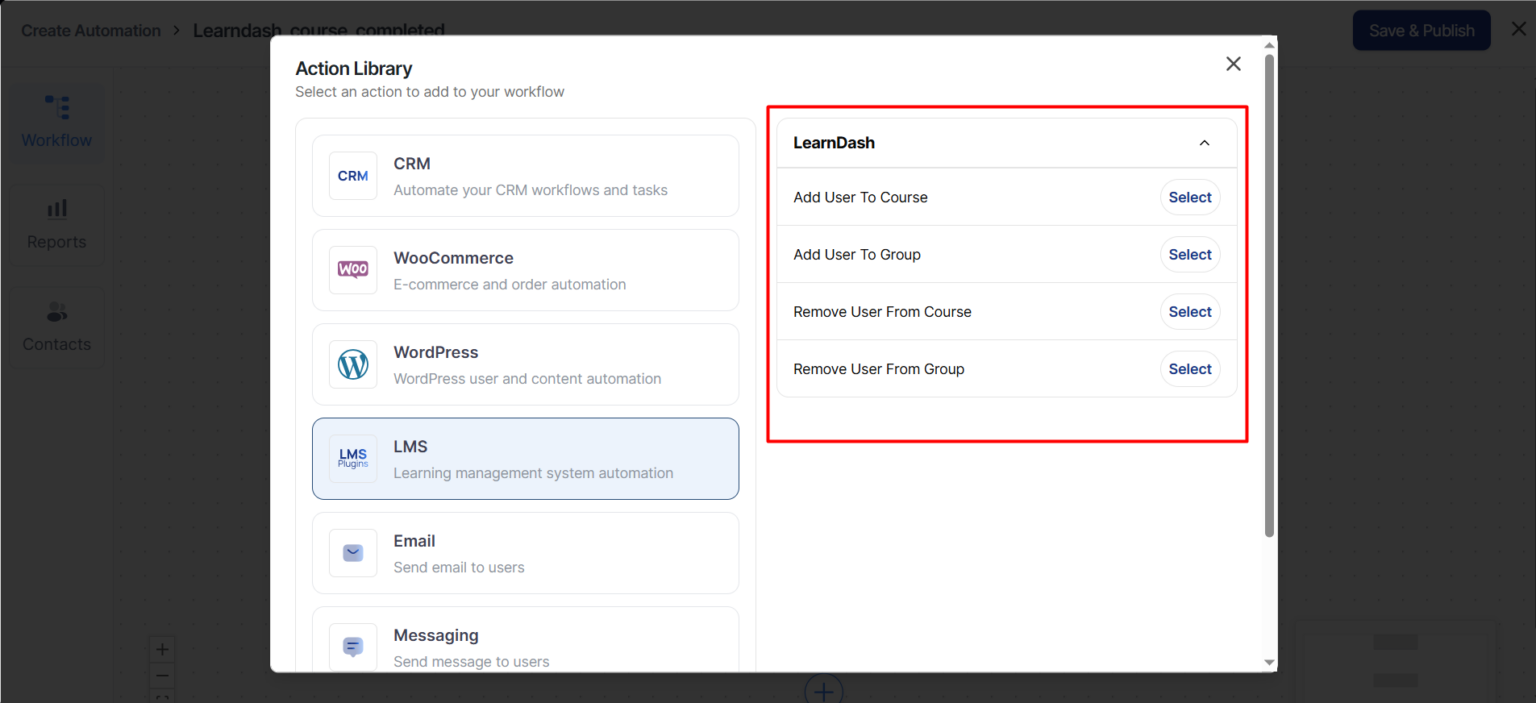Select the Remove User From Group action

pos(1190,368)
